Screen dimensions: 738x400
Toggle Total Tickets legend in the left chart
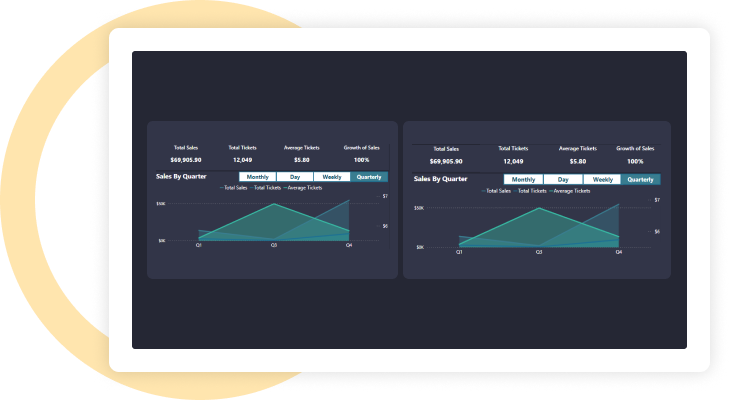[x=266, y=187]
